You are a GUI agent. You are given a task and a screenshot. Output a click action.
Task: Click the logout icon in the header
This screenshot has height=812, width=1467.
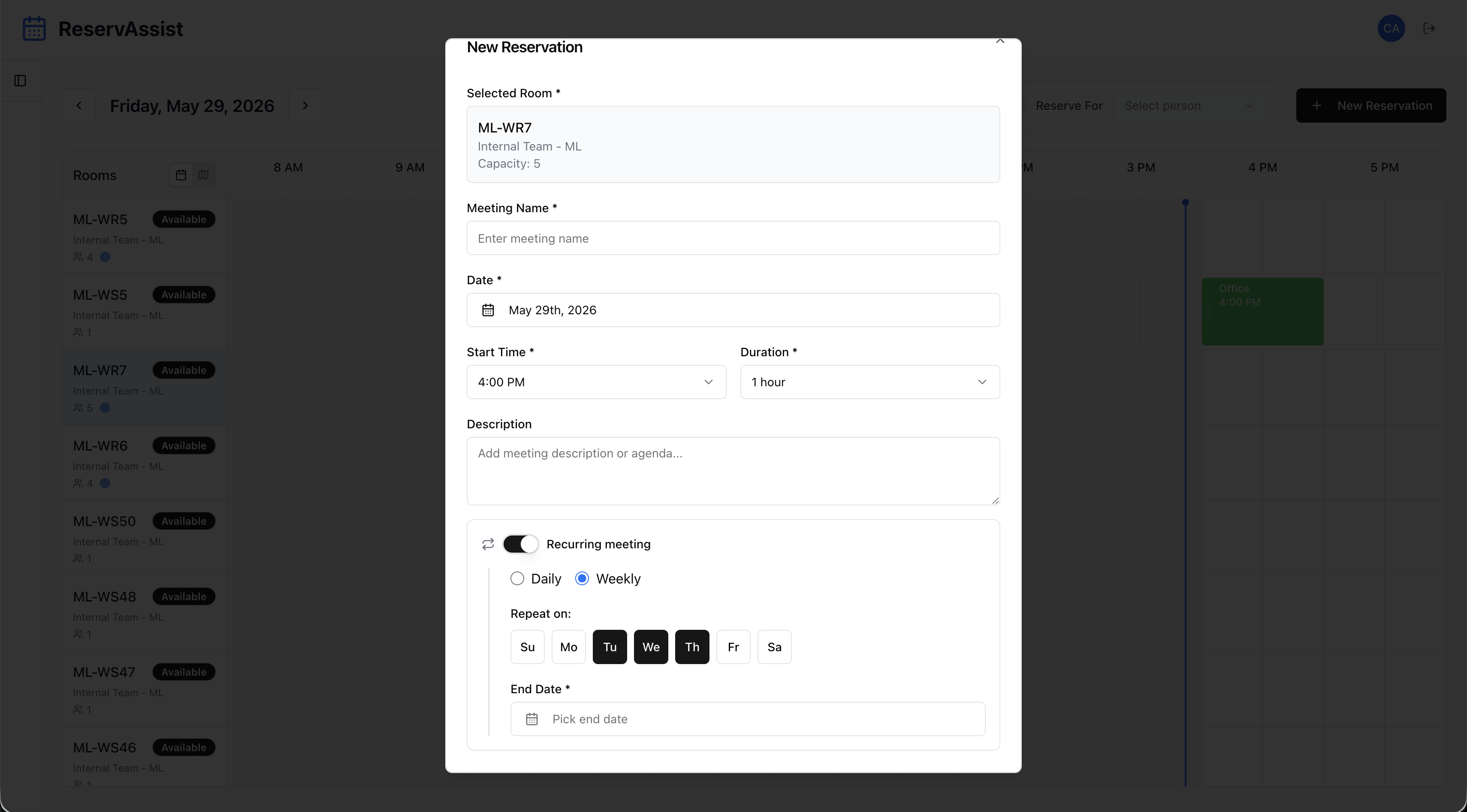coord(1429,28)
